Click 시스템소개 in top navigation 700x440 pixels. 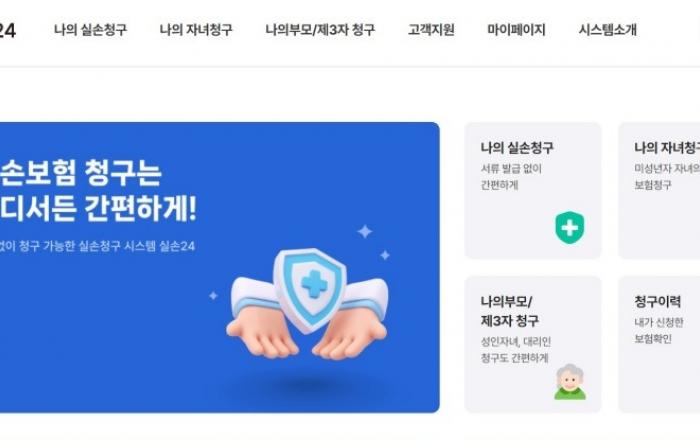click(608, 30)
